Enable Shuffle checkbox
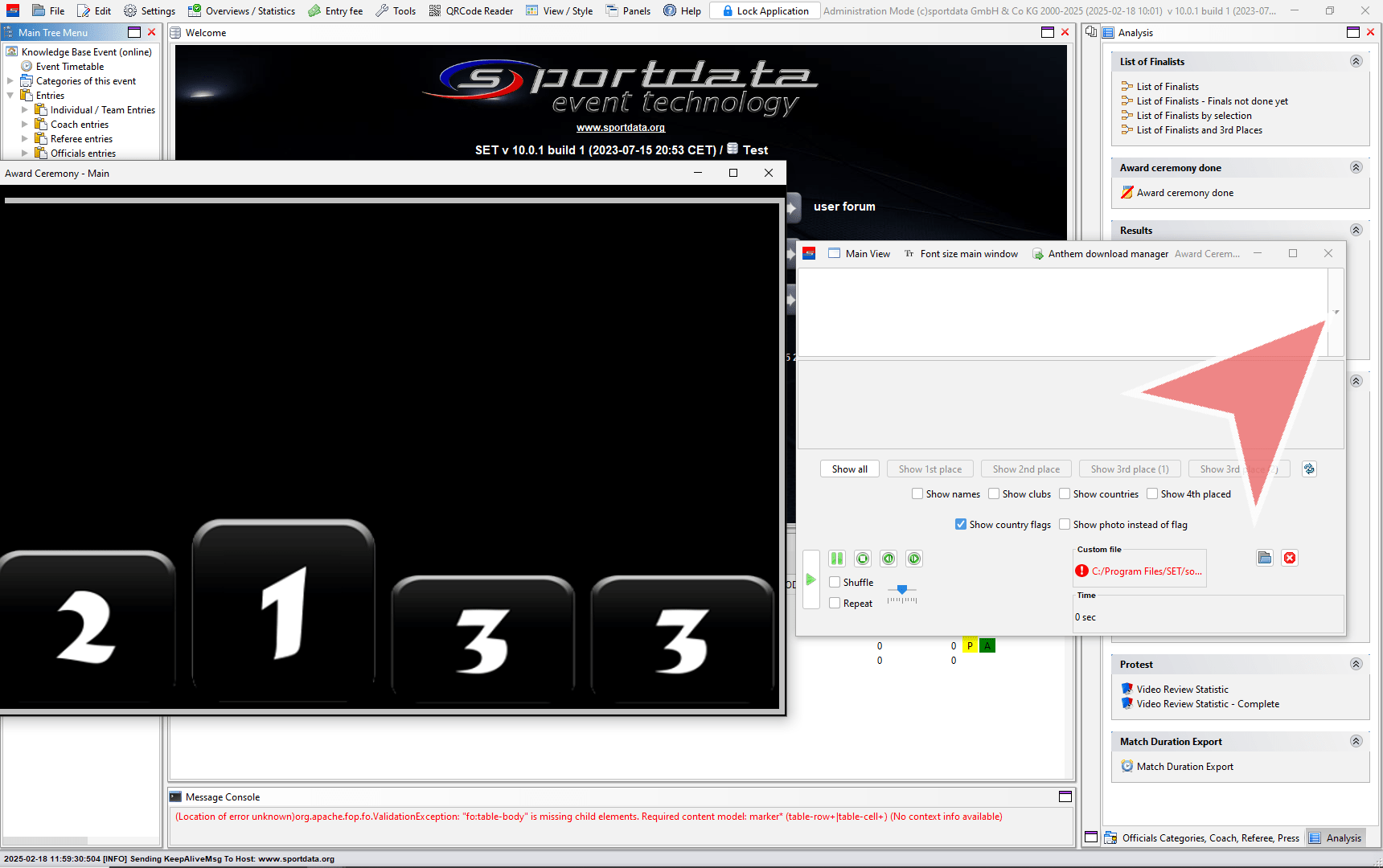This screenshot has width=1383, height=868. click(x=835, y=582)
